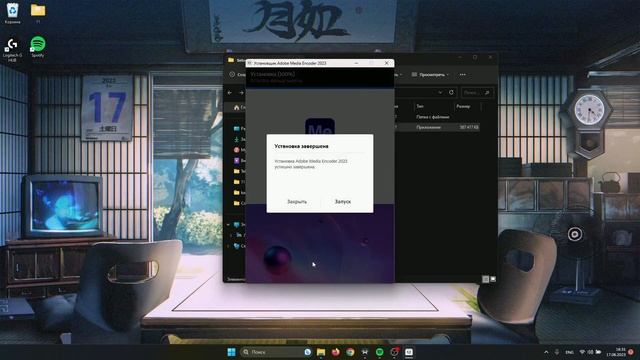Click the taskbar icon right of the search box
This screenshot has height=360, width=640.
point(307,352)
